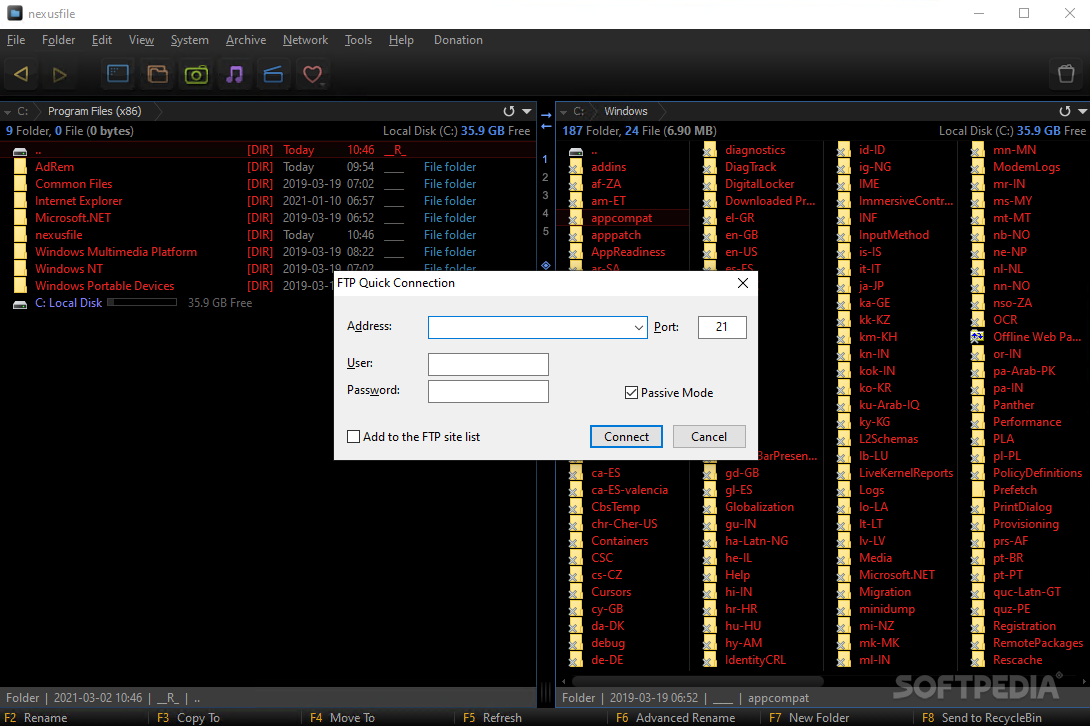Click F5 Refresh in function bar
Viewport: 1090px width, 726px height.
tap(492, 718)
